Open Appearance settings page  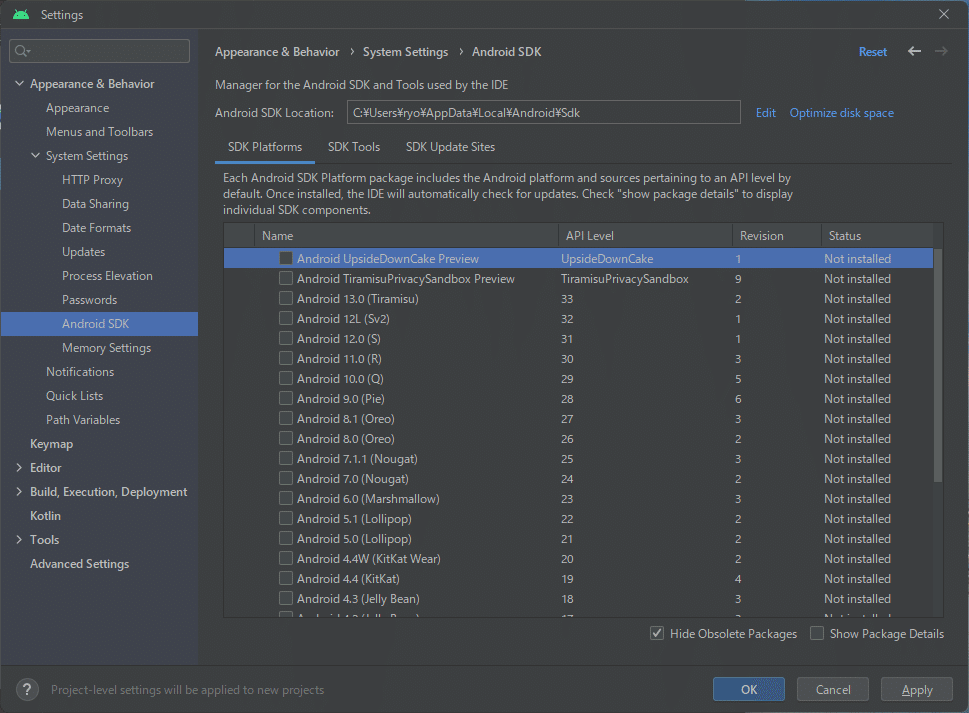tap(77, 108)
